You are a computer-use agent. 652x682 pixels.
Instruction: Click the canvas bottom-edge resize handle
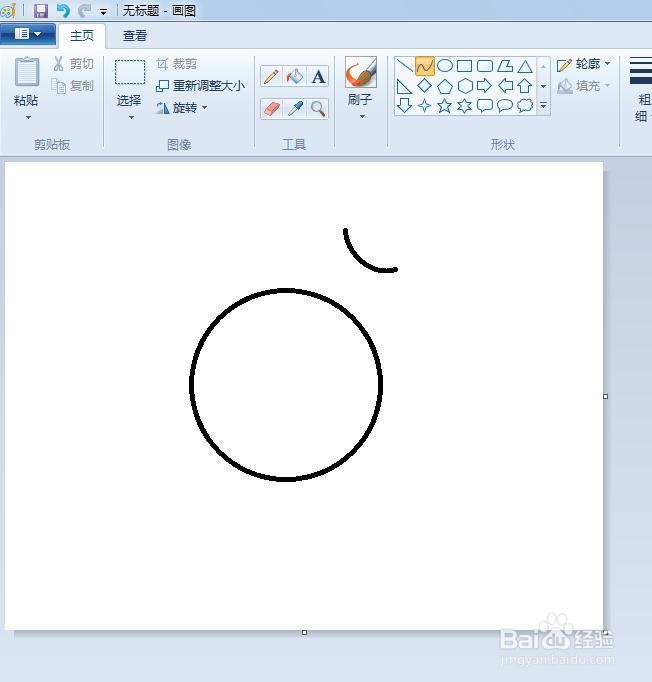pos(304,632)
